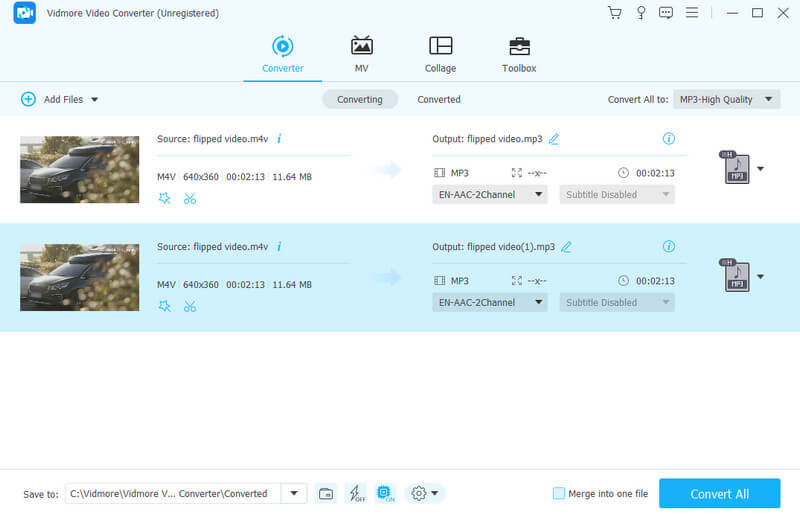Screen dimensions: 800x515
Task: Click the shopping cart icon in title bar
Action: (x=614, y=13)
